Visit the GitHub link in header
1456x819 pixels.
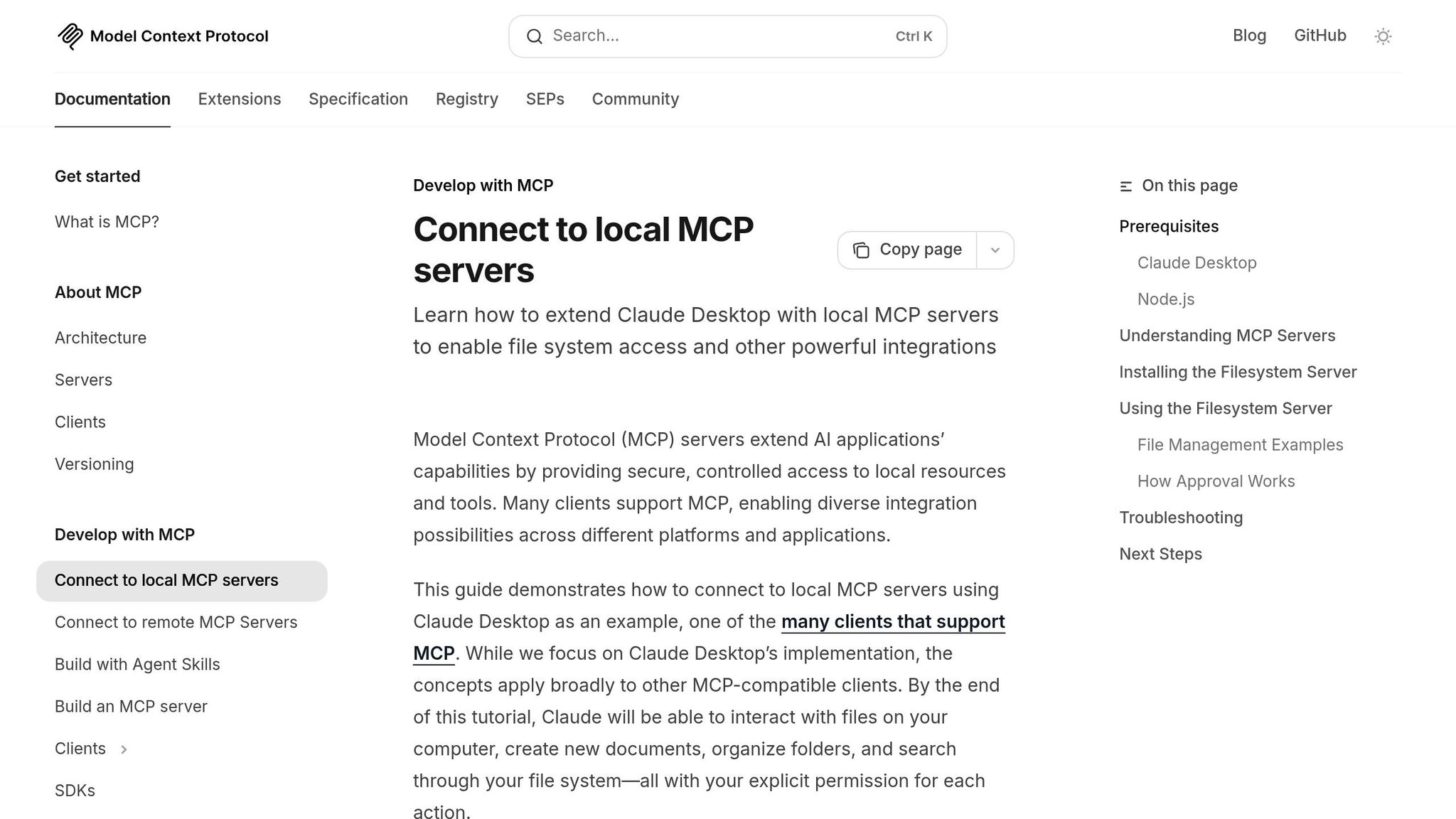point(1320,36)
